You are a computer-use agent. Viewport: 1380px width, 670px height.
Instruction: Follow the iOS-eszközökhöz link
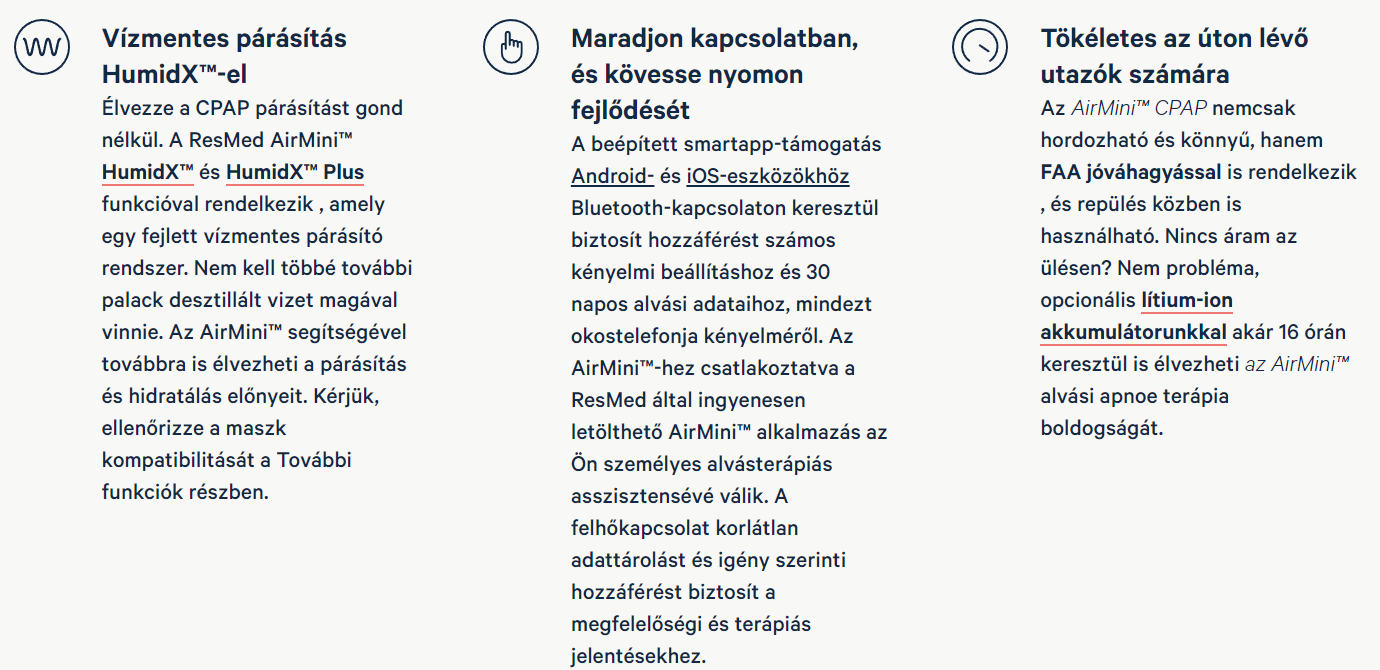pos(767,177)
